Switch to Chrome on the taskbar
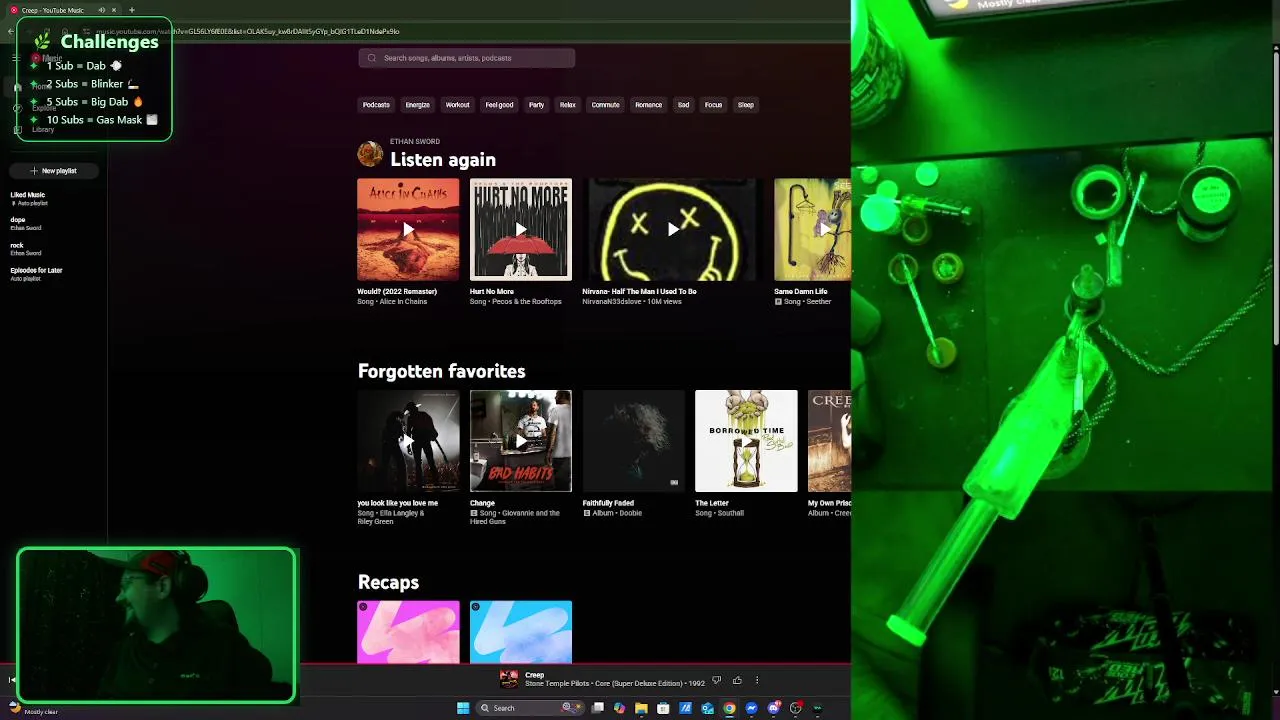Viewport: 1280px width, 720px height. (729, 708)
